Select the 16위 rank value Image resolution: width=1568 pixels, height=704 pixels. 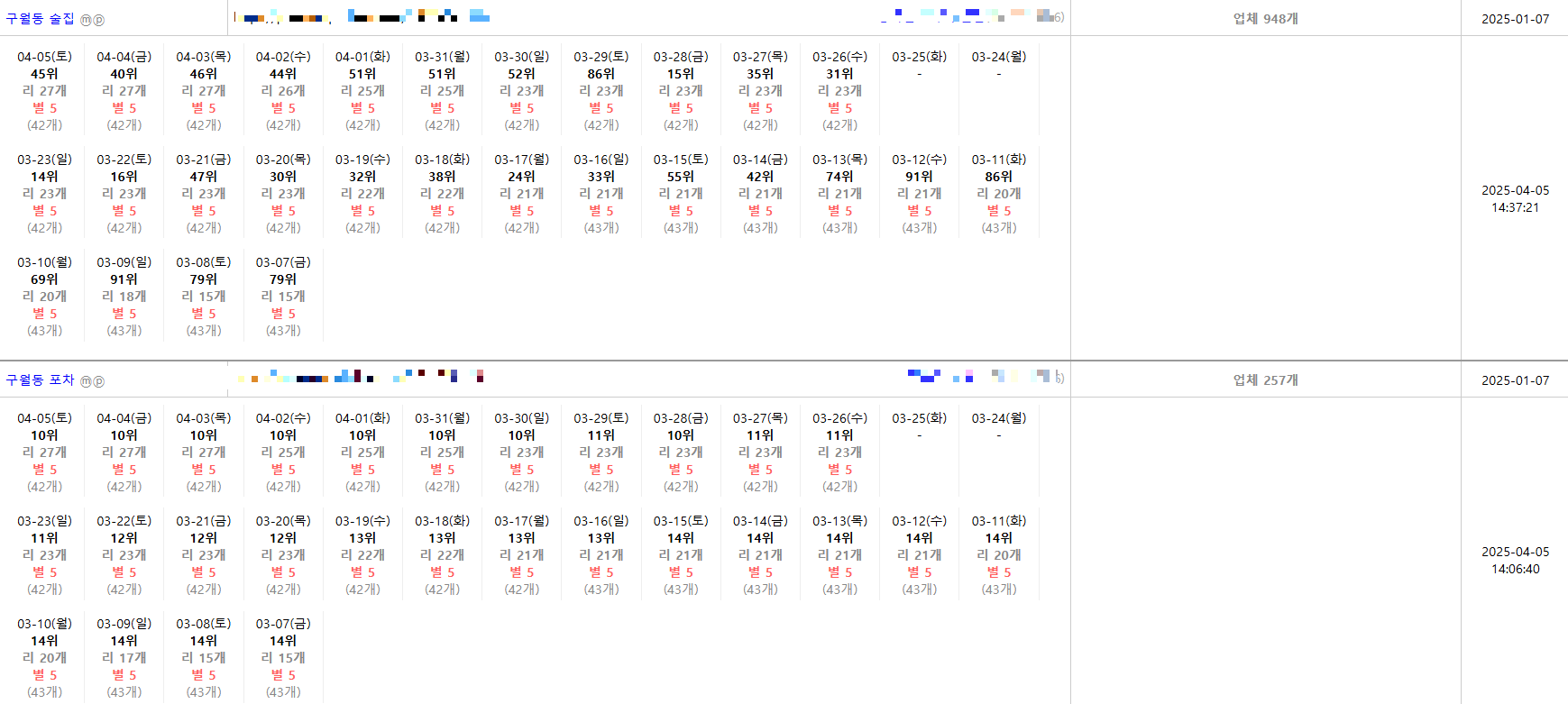[x=124, y=177]
